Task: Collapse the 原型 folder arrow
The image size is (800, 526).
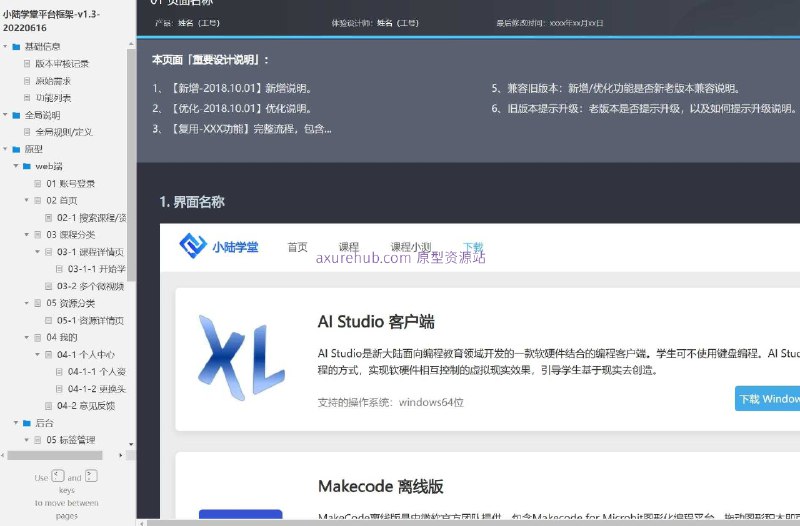Action: [x=5, y=149]
